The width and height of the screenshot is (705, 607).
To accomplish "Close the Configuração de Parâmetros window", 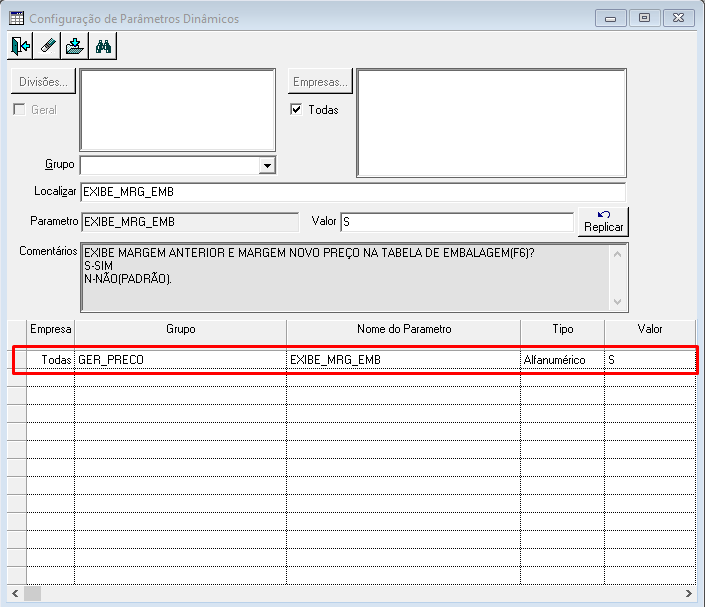I will tap(678, 18).
